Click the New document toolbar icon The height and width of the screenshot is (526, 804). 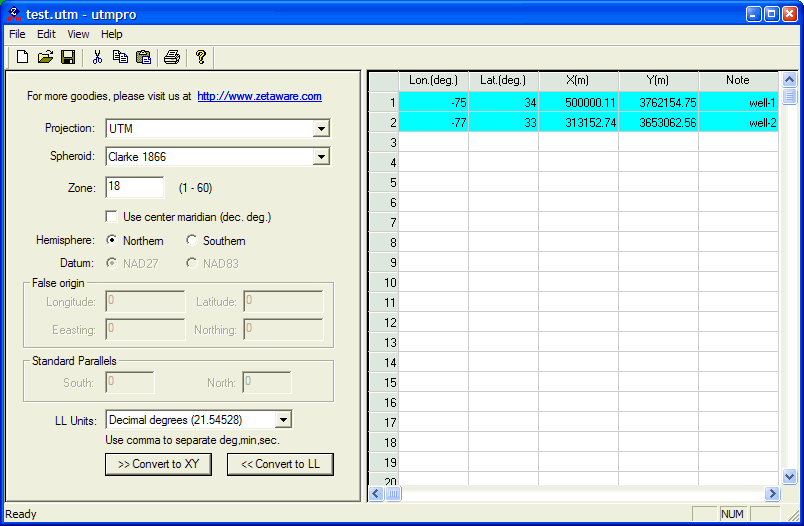click(x=22, y=57)
